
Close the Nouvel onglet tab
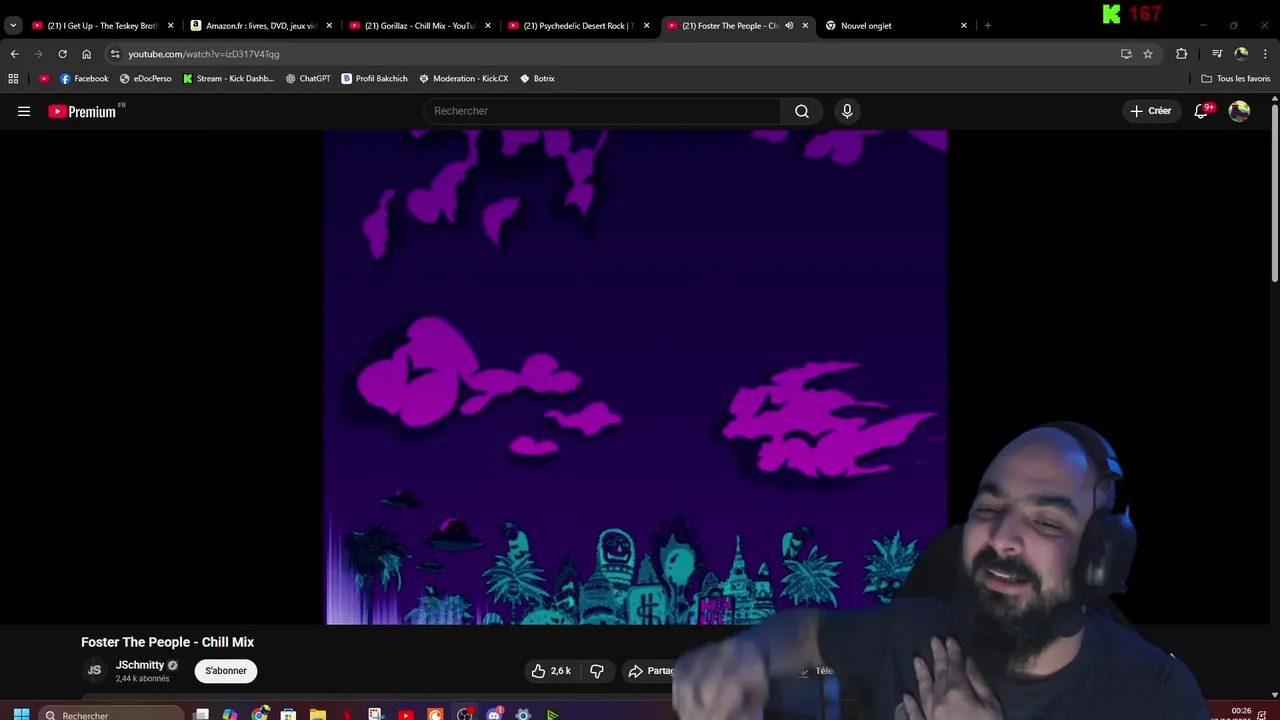tap(964, 26)
